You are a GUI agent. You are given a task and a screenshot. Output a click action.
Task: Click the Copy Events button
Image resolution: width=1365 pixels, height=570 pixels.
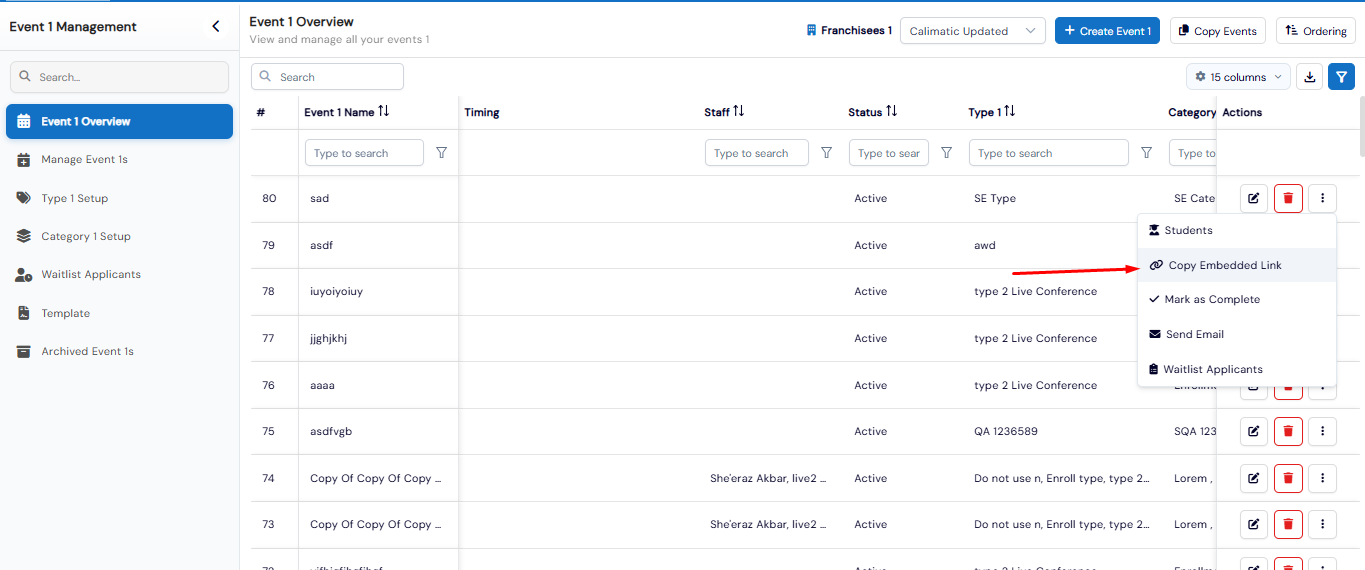(x=1217, y=31)
